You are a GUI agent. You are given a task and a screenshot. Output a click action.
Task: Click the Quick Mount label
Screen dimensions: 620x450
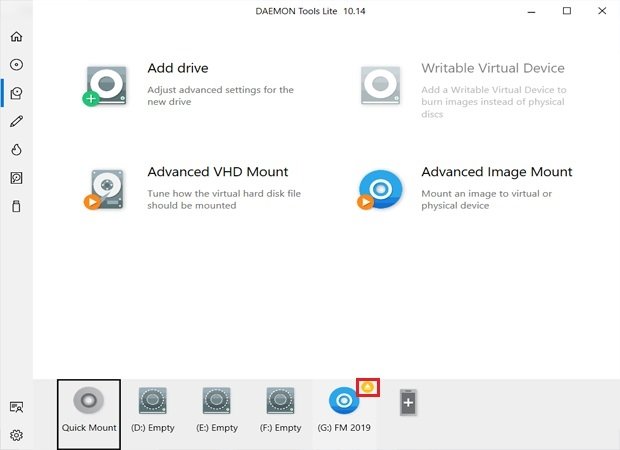(x=89, y=427)
